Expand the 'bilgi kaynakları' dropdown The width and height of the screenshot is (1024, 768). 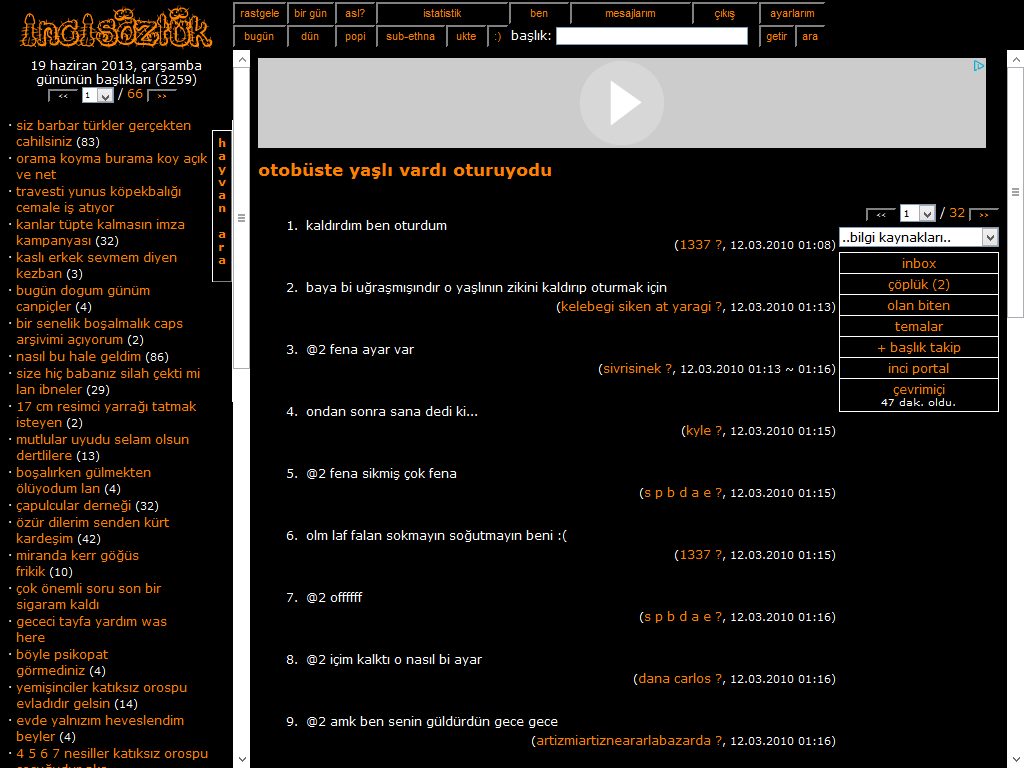point(918,237)
